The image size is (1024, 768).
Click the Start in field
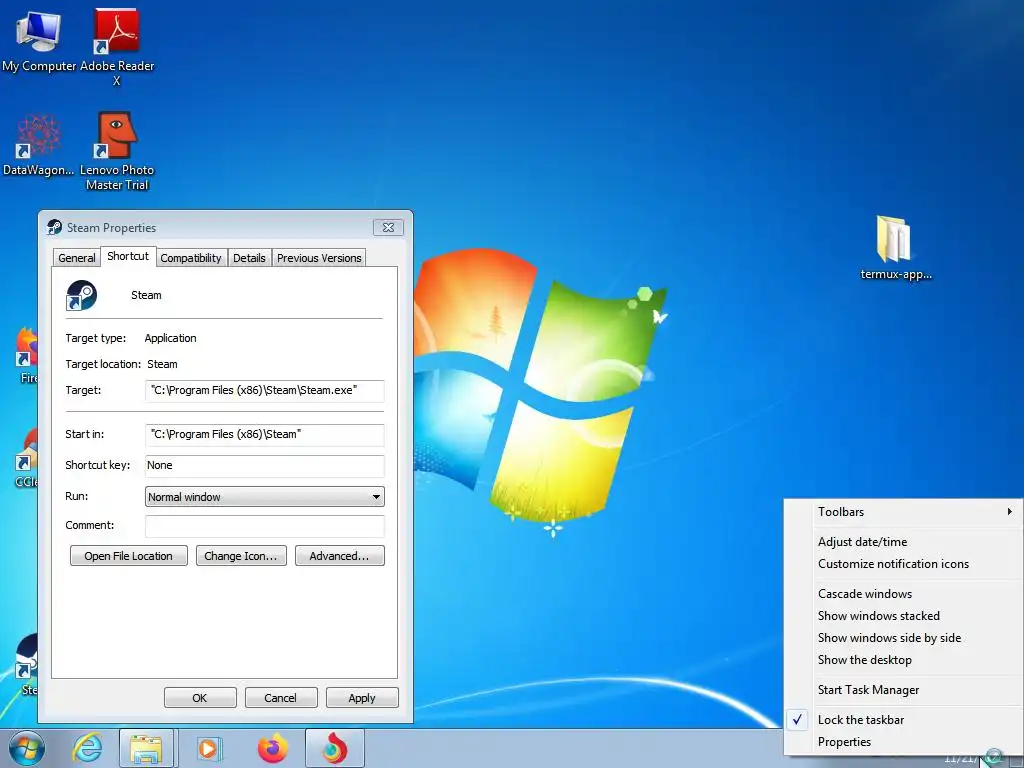264,434
